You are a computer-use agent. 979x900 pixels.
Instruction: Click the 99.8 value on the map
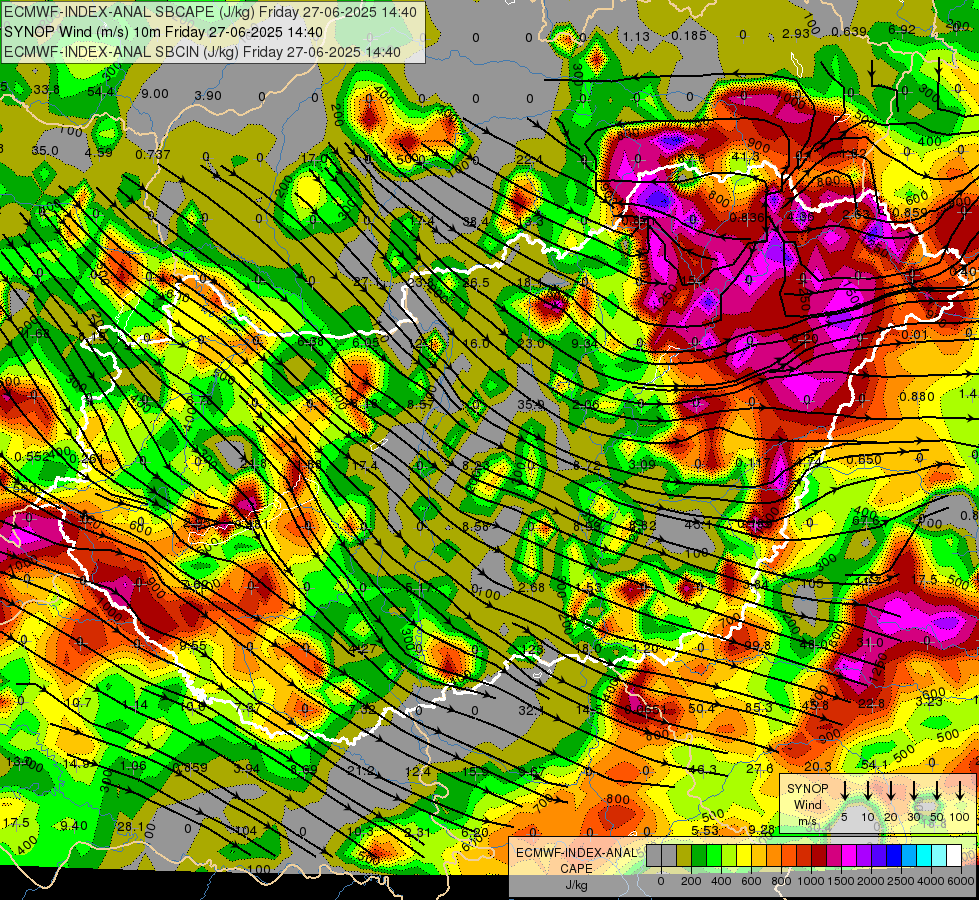click(757, 646)
